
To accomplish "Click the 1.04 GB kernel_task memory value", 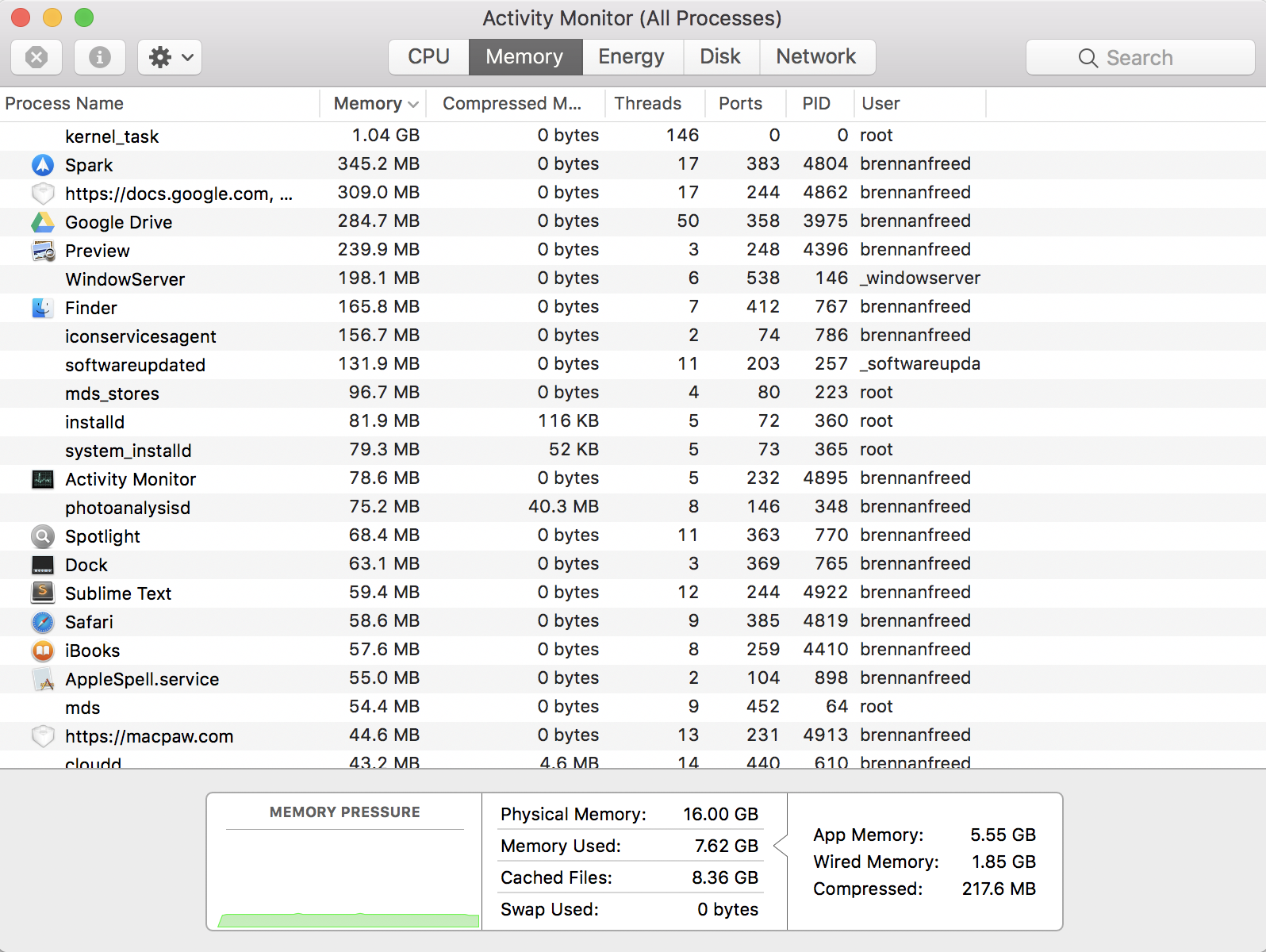I will (x=386, y=135).
